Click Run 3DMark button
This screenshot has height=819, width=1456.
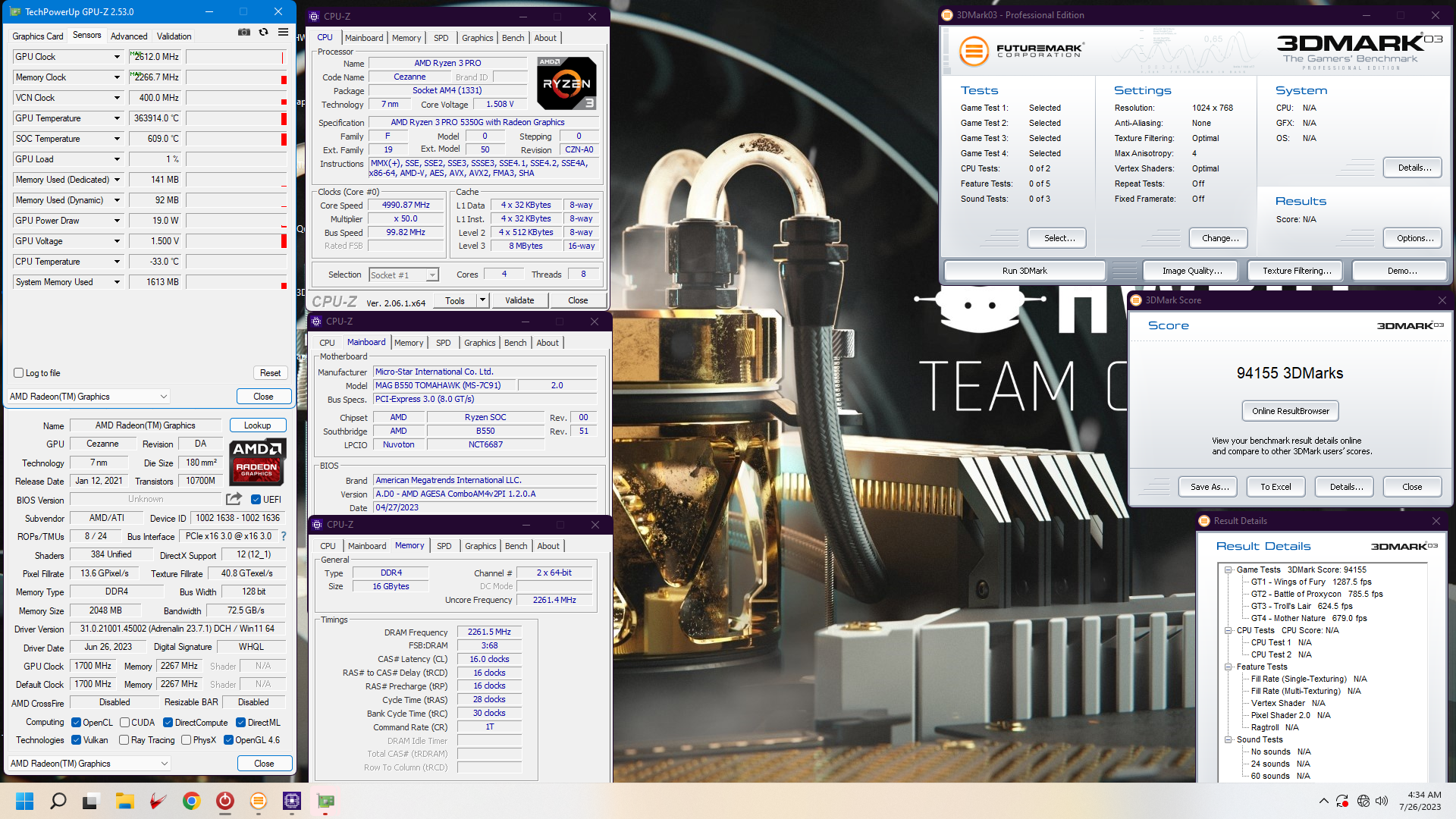point(1025,271)
